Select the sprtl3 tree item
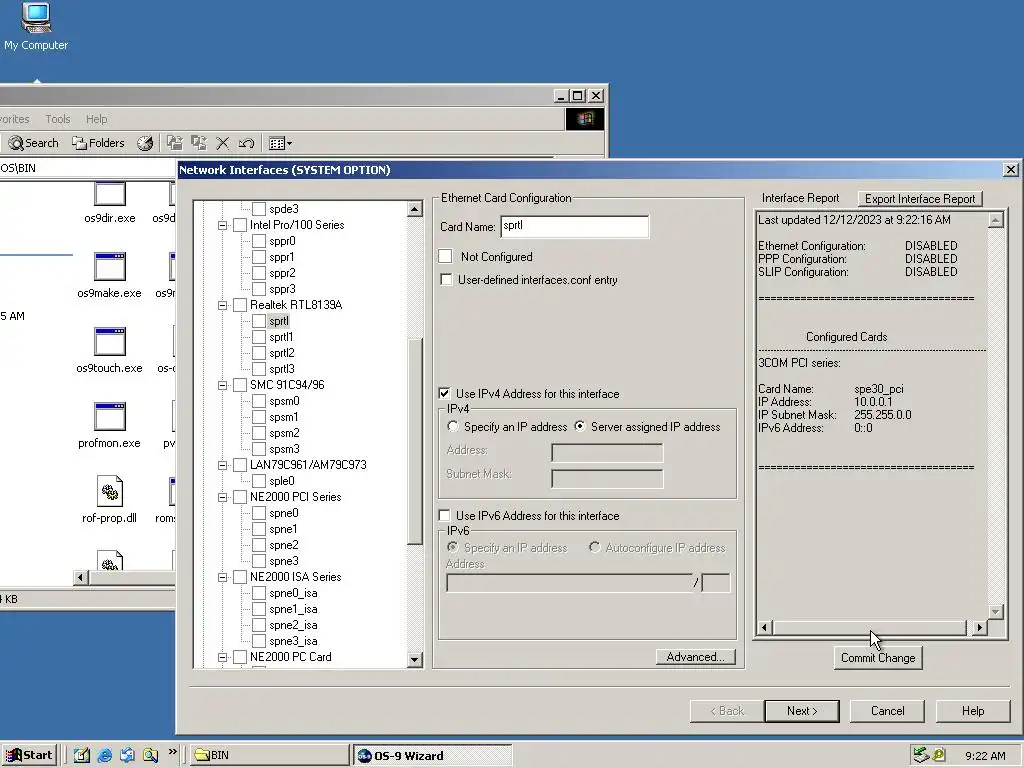Image resolution: width=1024 pixels, height=768 pixels. pyautogui.click(x=281, y=369)
